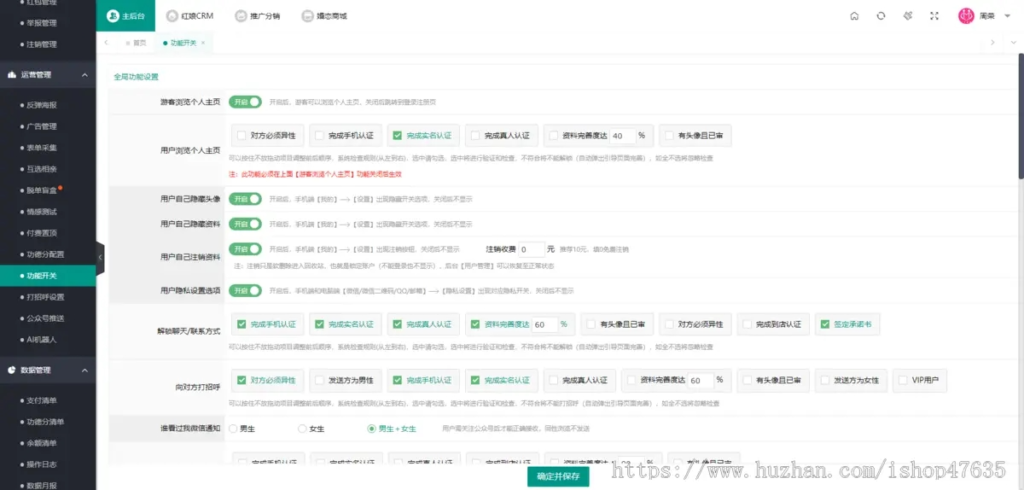Screen dimensions: 1024x490
Task: Click the 注销收费 amount input field
Action: tap(530, 248)
